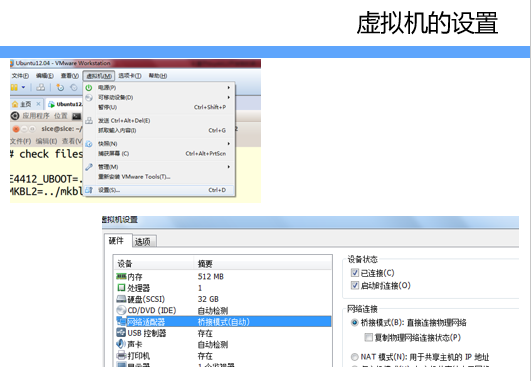The image size is (531, 381).
Task: Switch to the 选项 tab
Action: [x=145, y=241]
